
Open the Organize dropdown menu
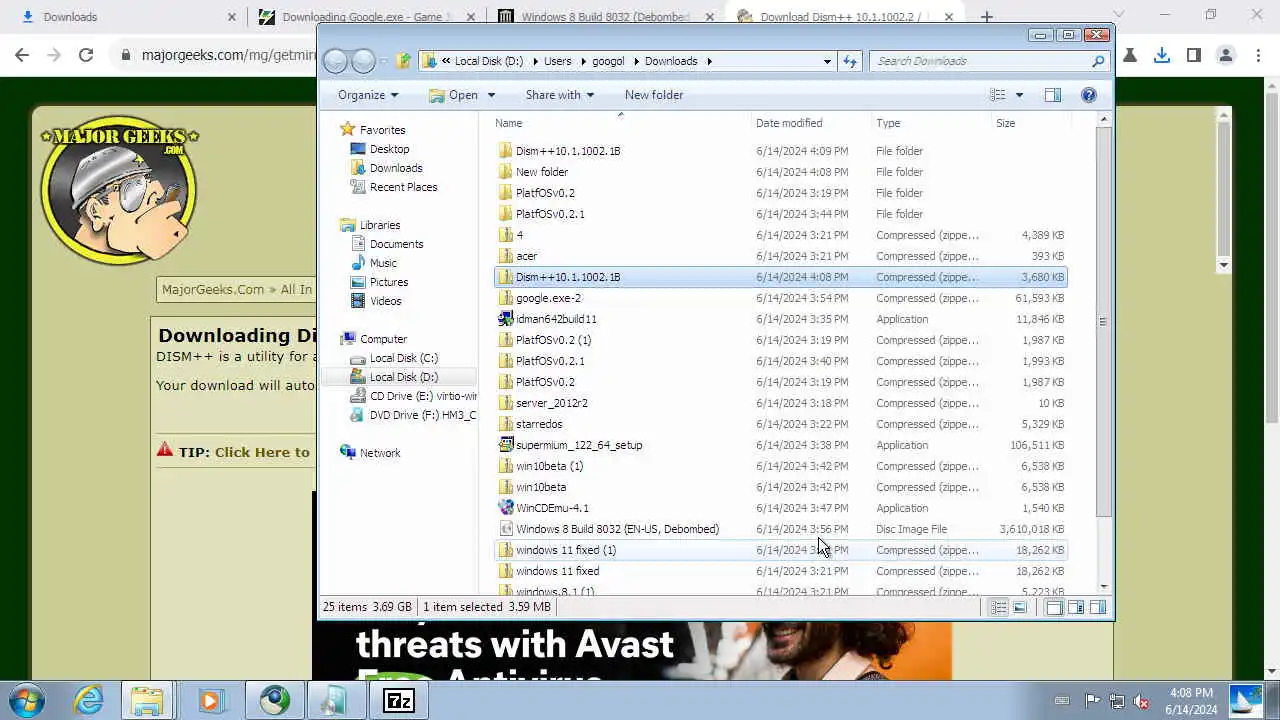coord(368,95)
